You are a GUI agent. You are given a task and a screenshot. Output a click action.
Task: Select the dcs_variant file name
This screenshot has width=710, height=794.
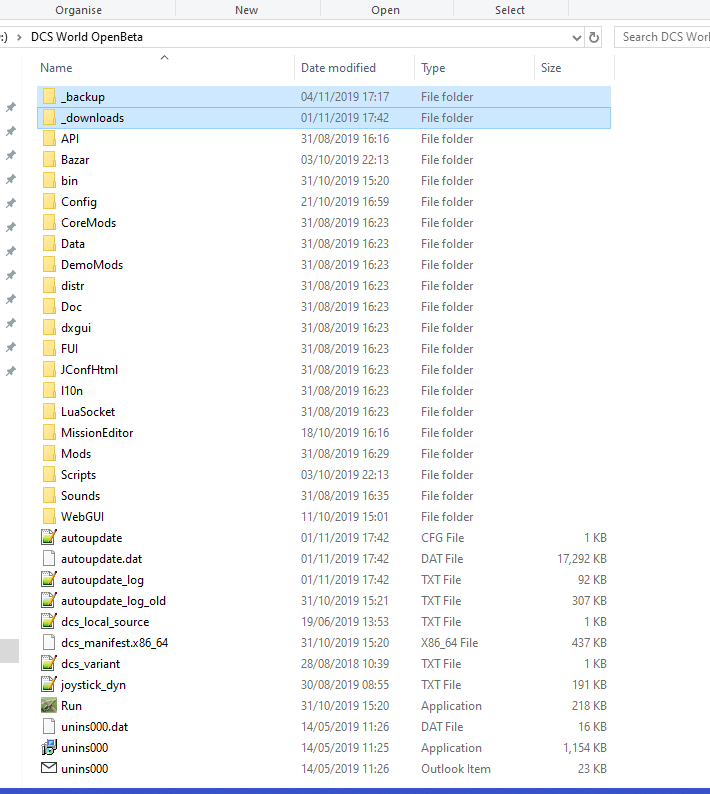[x=90, y=664]
